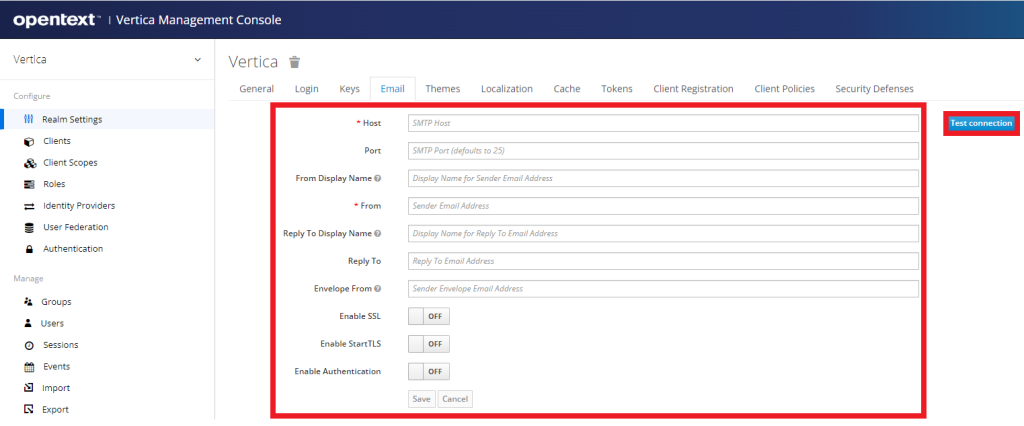Image resolution: width=1024 pixels, height=426 pixels.
Task: Click into the SMTP Host field
Action: pos(662,123)
